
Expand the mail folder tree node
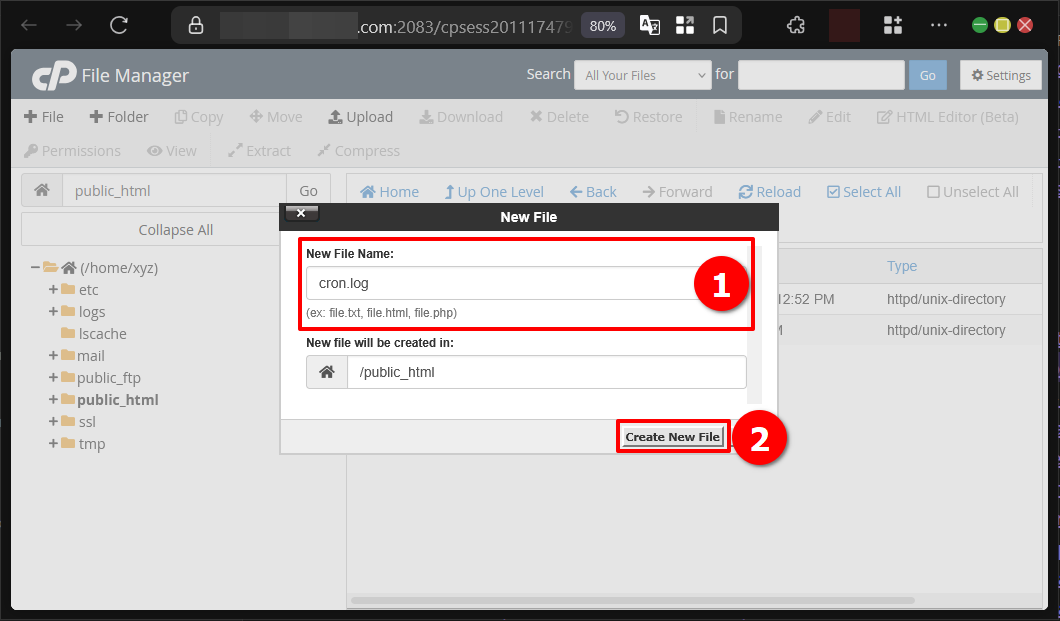pos(53,356)
